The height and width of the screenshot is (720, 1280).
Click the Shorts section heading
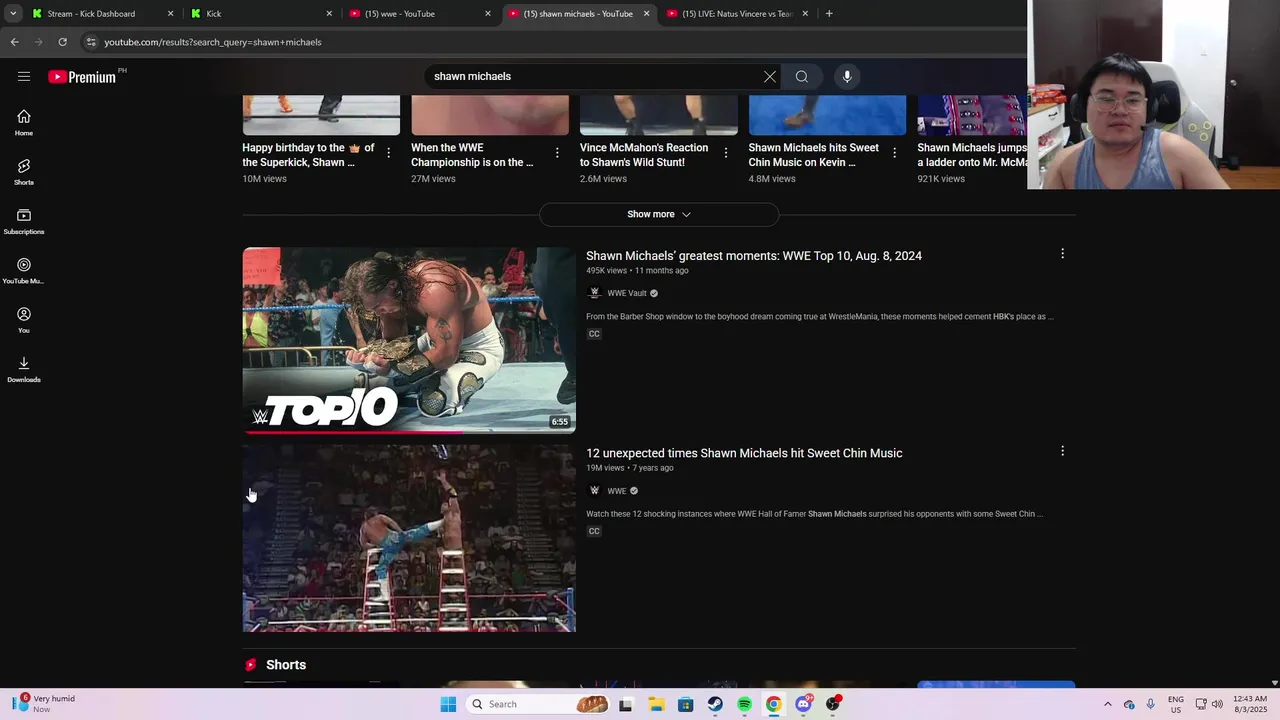pyautogui.click(x=286, y=665)
